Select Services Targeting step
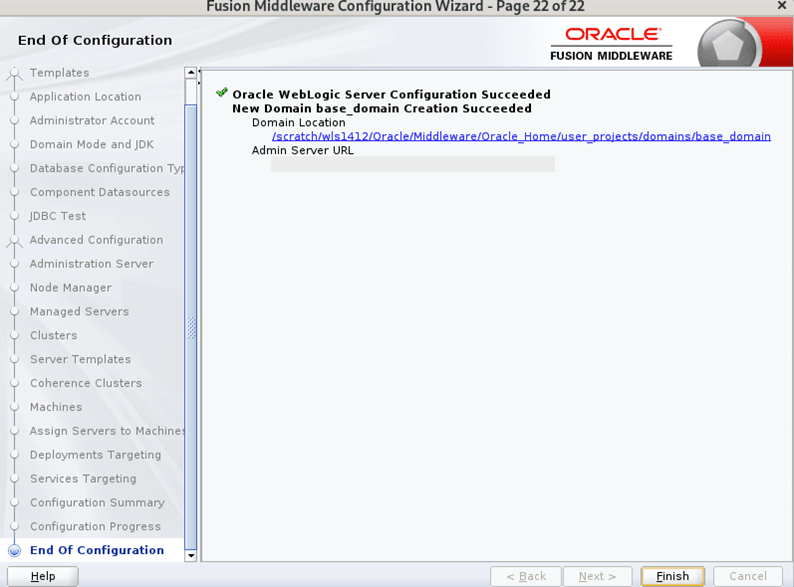 click(x=83, y=478)
